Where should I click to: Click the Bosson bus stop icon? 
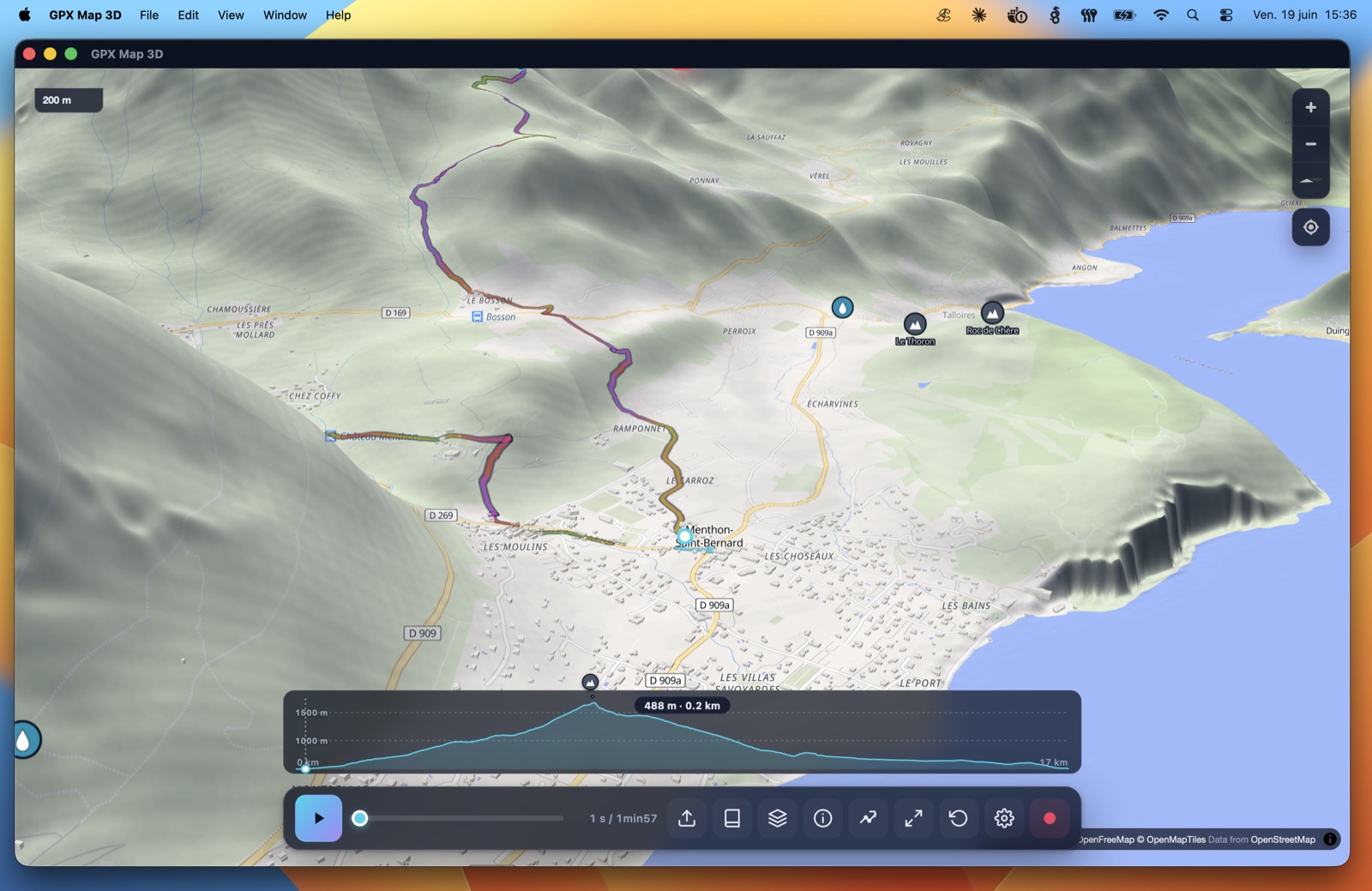pos(477,316)
